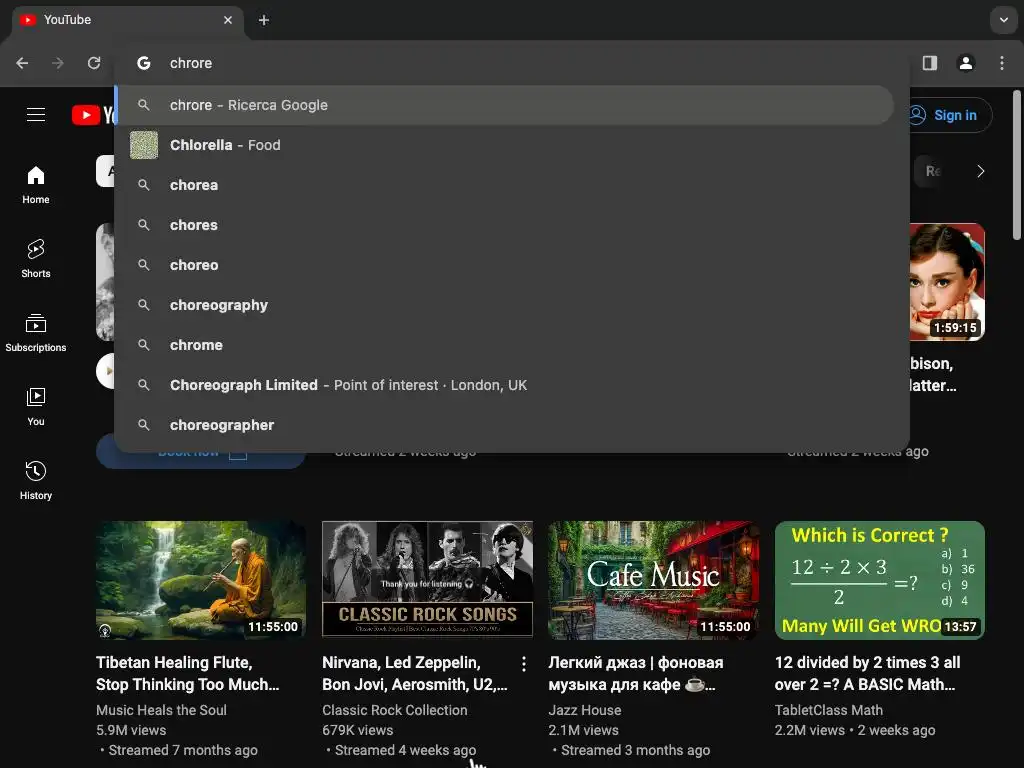The height and width of the screenshot is (768, 1024).
Task: Visit the Jazz House channel
Action: point(584,710)
